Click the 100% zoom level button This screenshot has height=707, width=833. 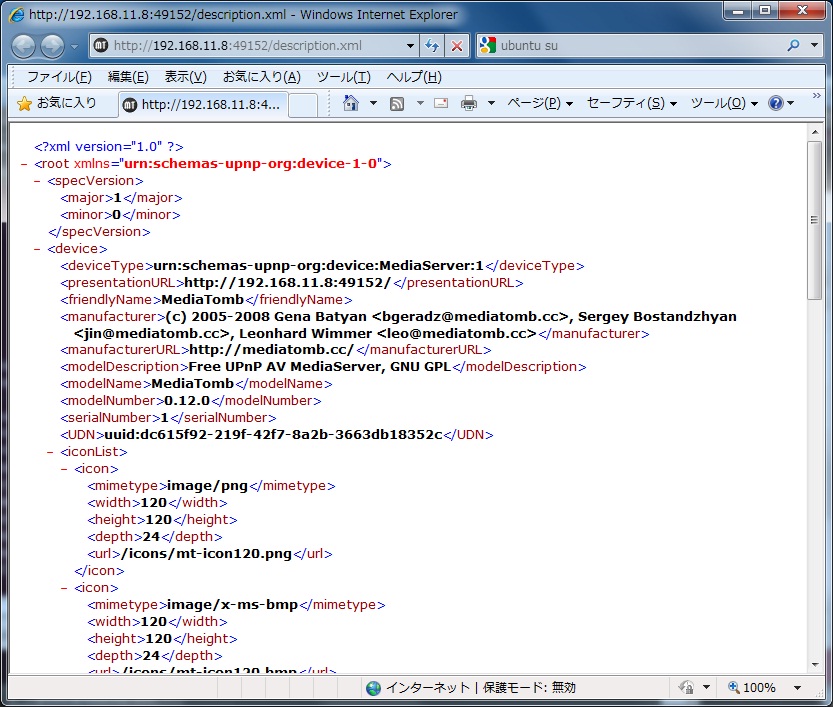coord(752,688)
